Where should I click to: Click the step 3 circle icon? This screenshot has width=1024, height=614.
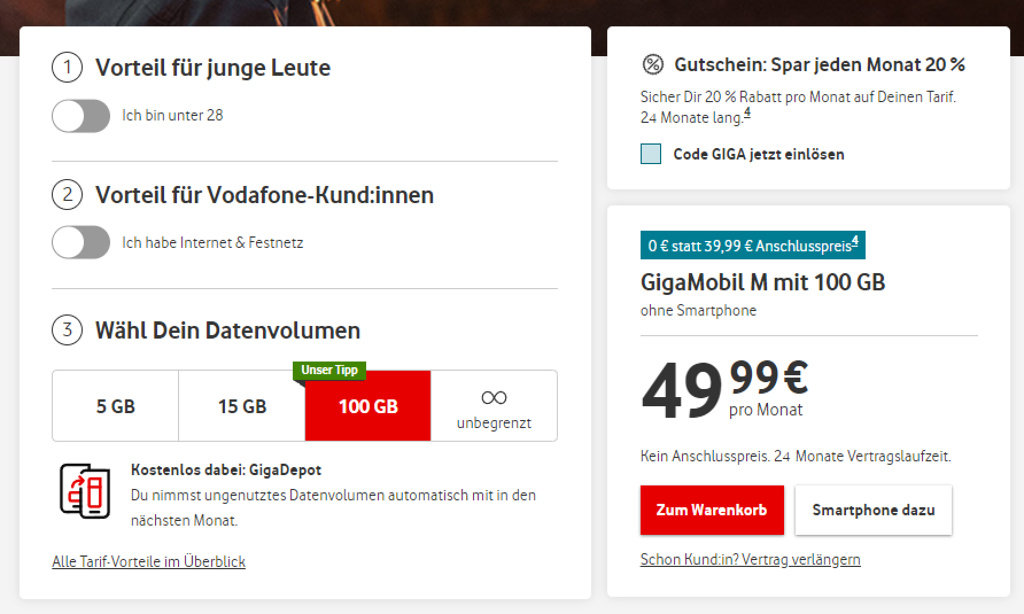point(67,330)
